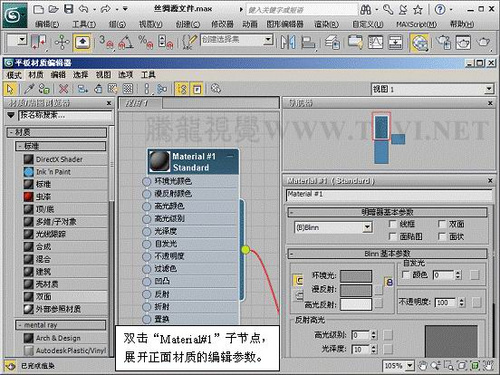Select the 视图1 tab above node view
This screenshot has height=375, width=500.
(141, 103)
